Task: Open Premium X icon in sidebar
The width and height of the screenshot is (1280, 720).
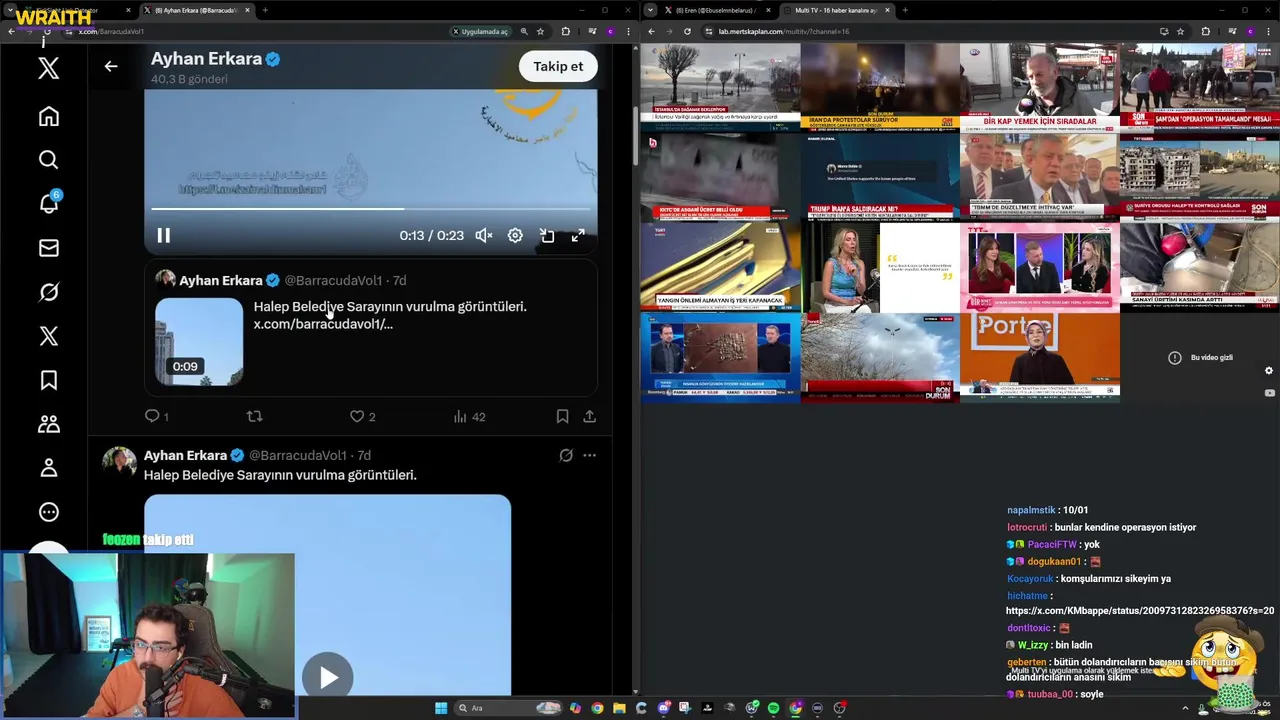Action: pos(48,336)
